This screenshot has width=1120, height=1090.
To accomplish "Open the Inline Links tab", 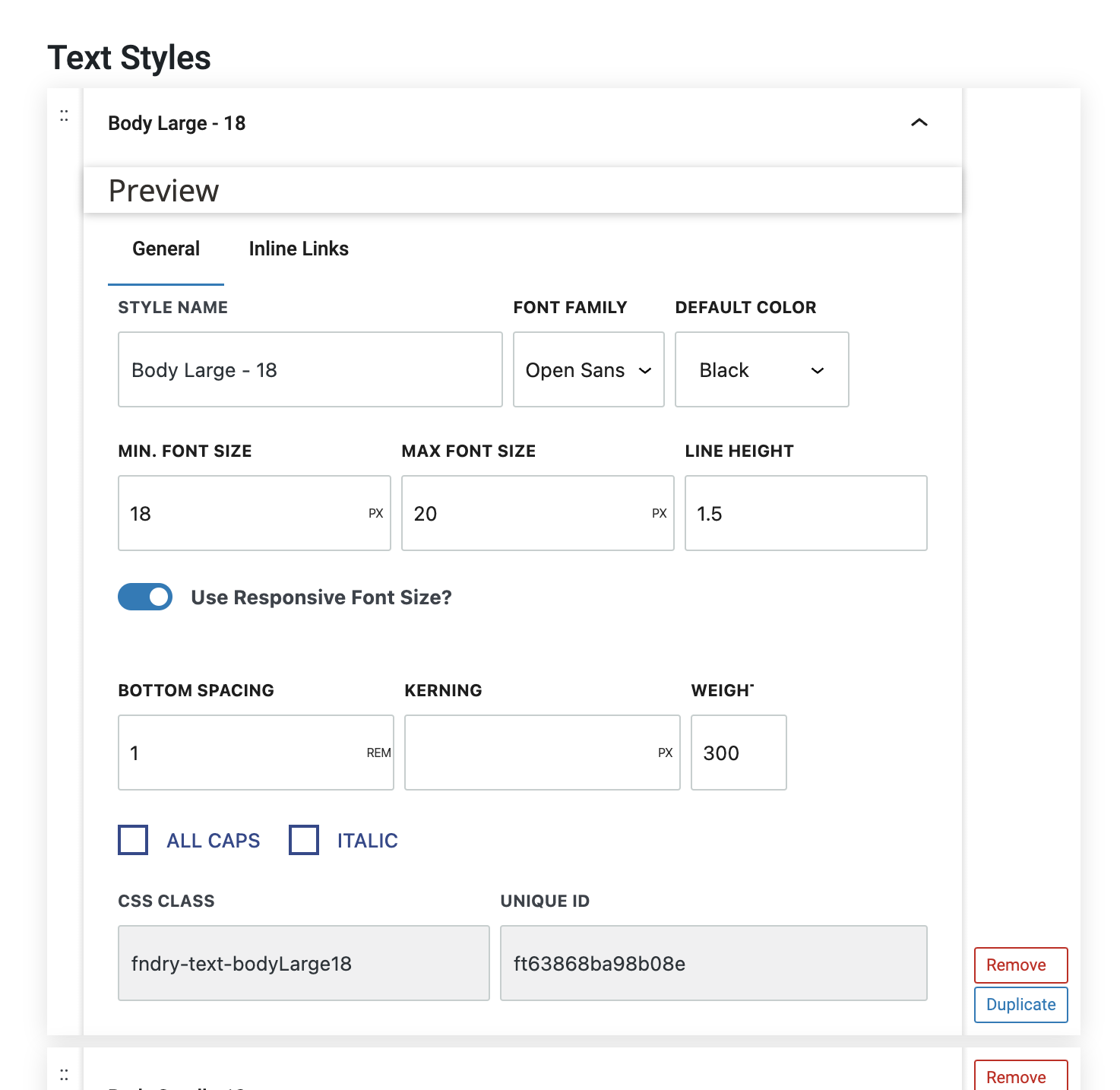I will click(299, 249).
